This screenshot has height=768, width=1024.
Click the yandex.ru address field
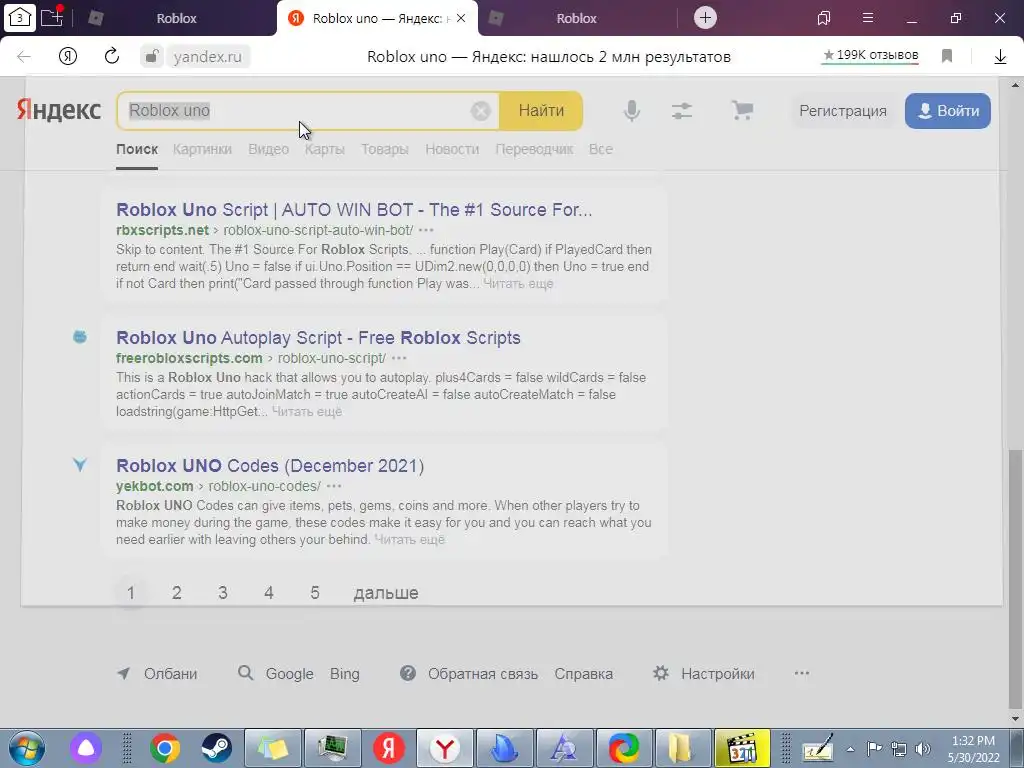[208, 57]
